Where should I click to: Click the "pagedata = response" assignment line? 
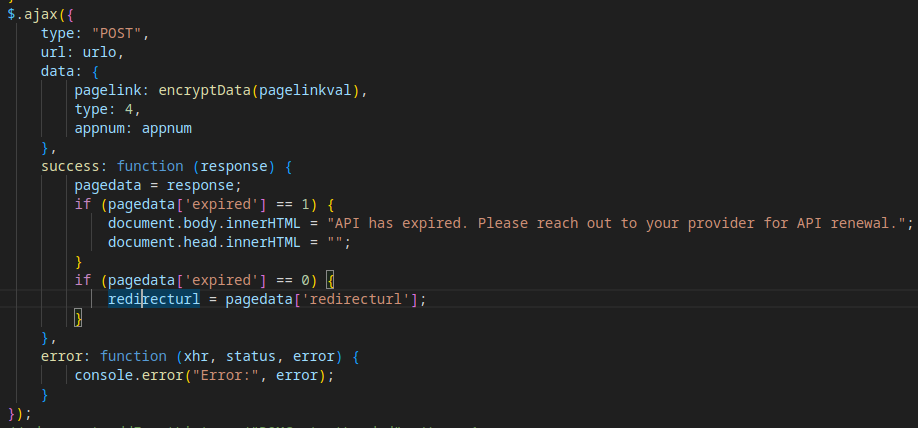click(158, 185)
